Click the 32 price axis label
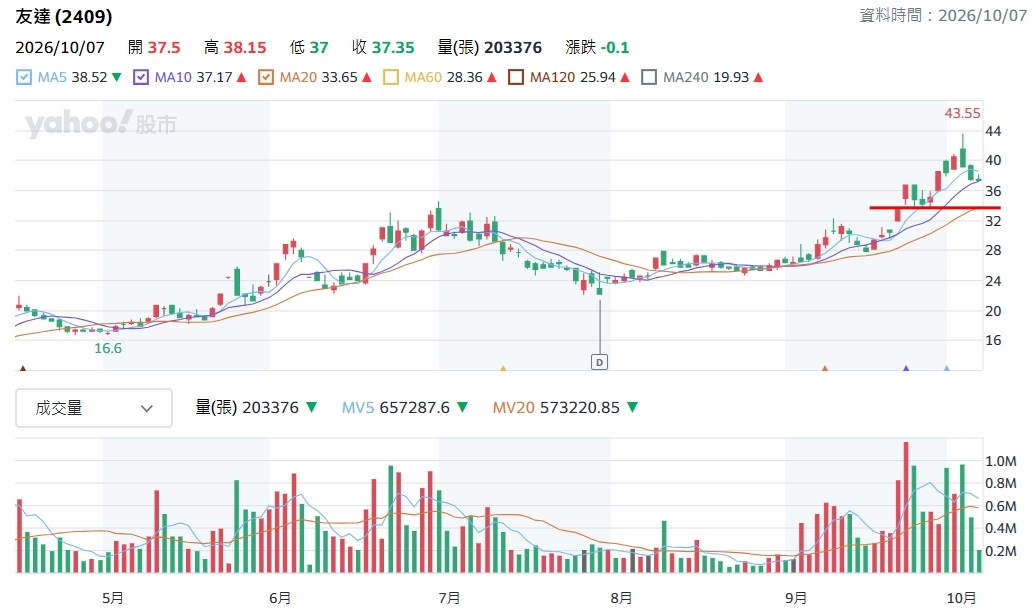 point(993,221)
